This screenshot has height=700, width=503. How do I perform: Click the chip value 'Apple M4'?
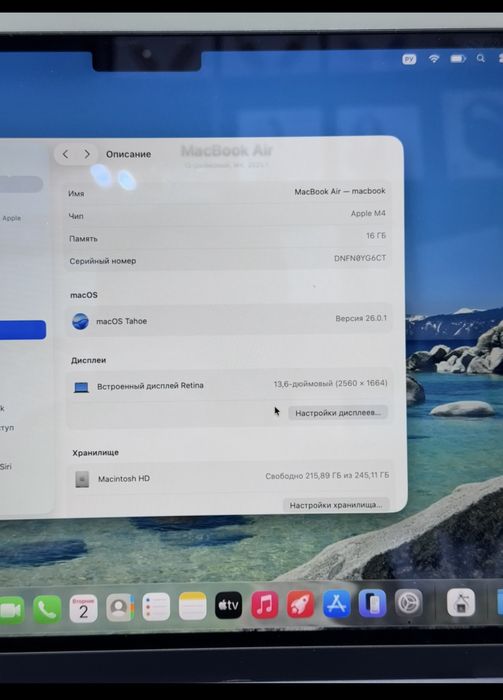(368, 213)
